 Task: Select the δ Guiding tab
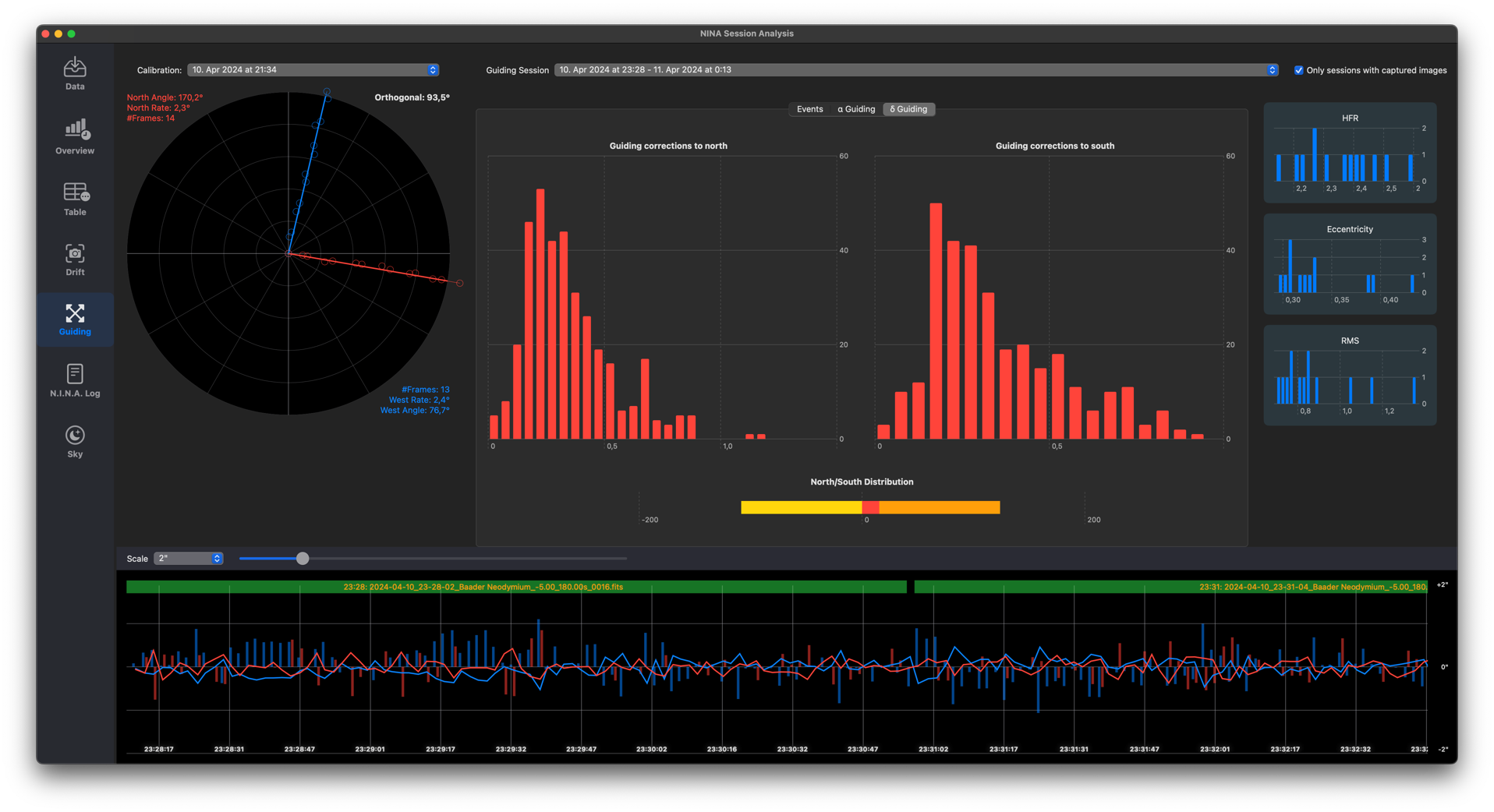pyautogui.click(x=908, y=109)
